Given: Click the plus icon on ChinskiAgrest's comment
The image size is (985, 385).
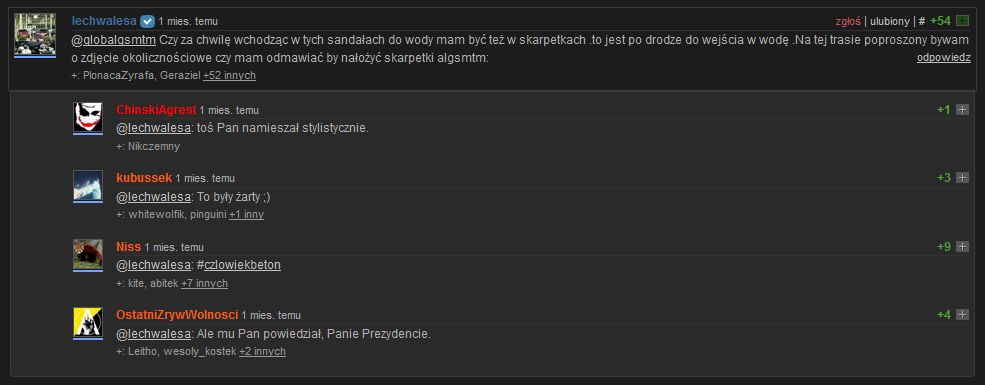Looking at the screenshot, I should (x=962, y=110).
